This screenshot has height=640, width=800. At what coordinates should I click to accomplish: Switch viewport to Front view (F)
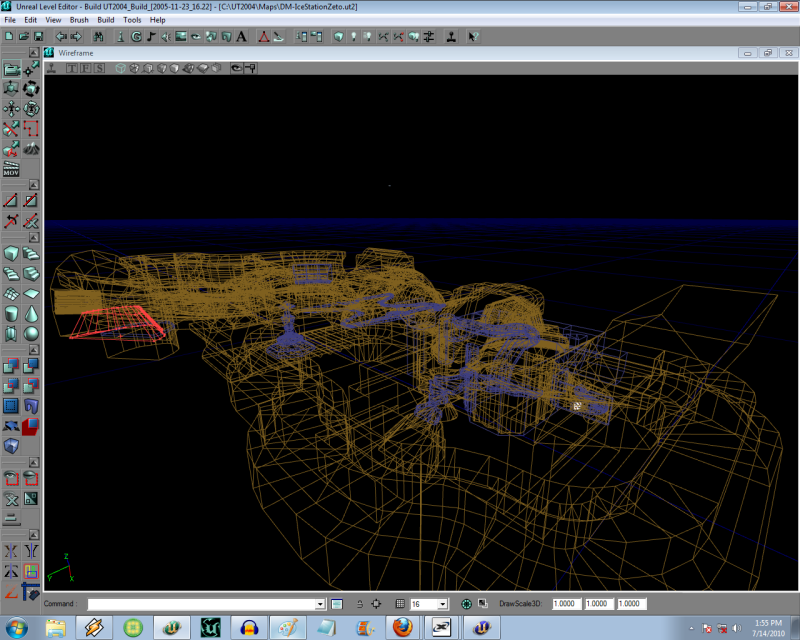pyautogui.click(x=85, y=68)
